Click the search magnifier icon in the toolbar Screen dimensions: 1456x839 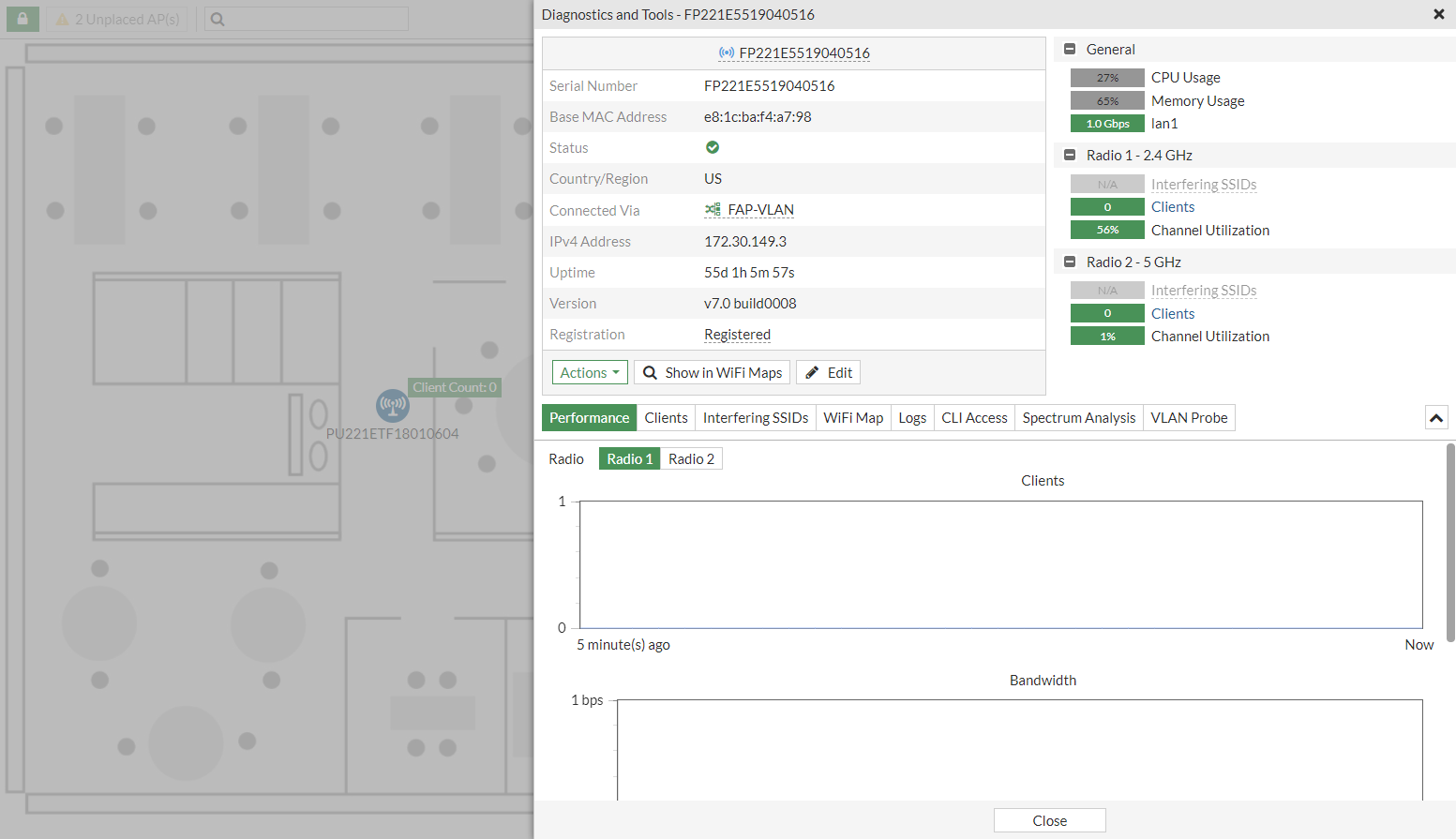pos(216,19)
